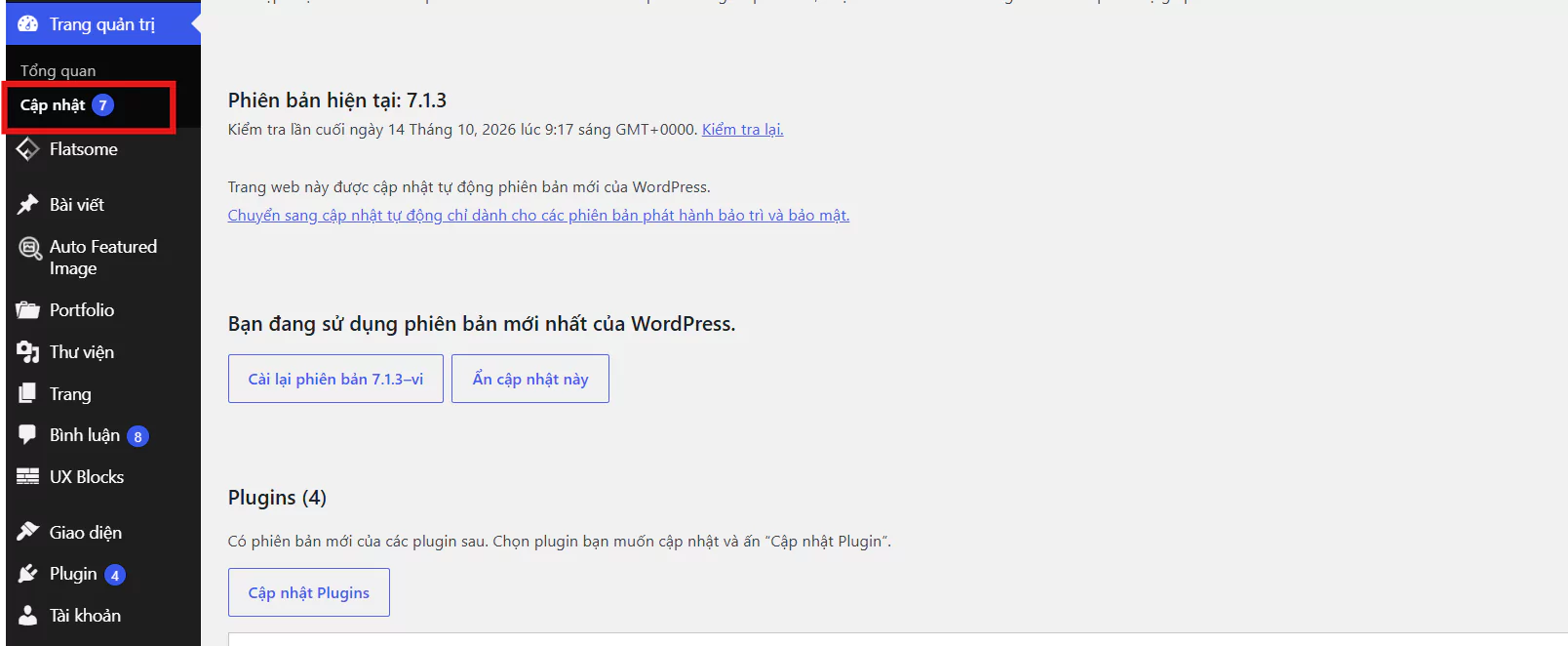
Task: Select Cập nhật submenu item
Action: [x=53, y=105]
